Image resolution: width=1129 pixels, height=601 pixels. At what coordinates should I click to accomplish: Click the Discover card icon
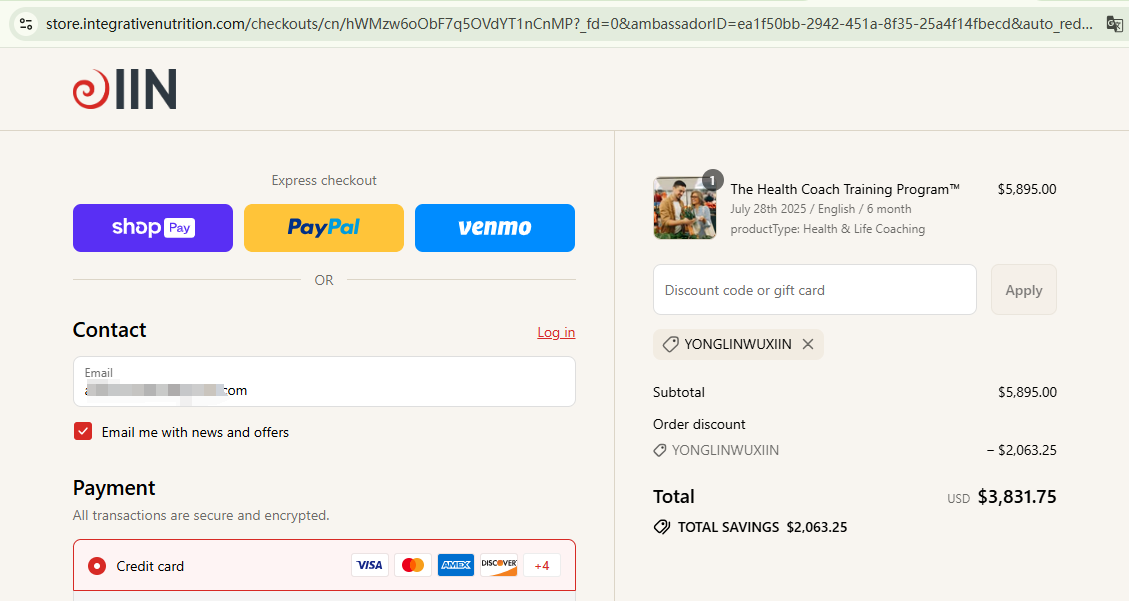499,565
